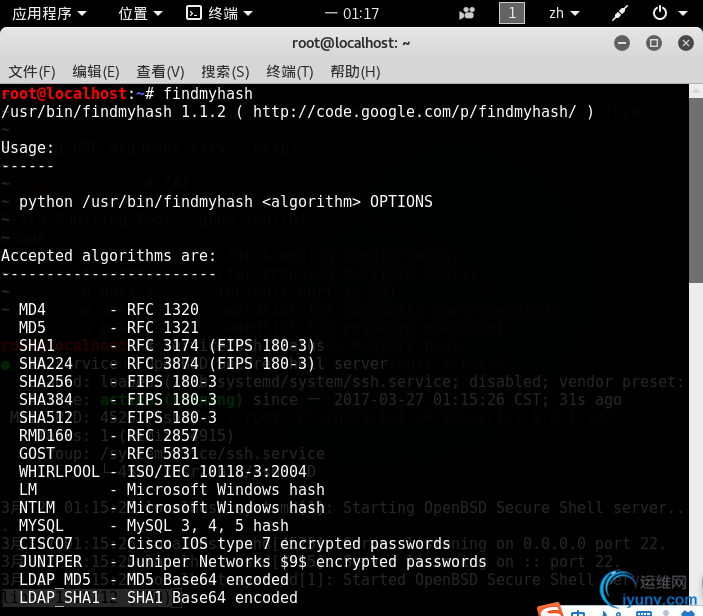The image size is (703, 616).
Task: Click the Sogou input method S icon
Action: 550,610
